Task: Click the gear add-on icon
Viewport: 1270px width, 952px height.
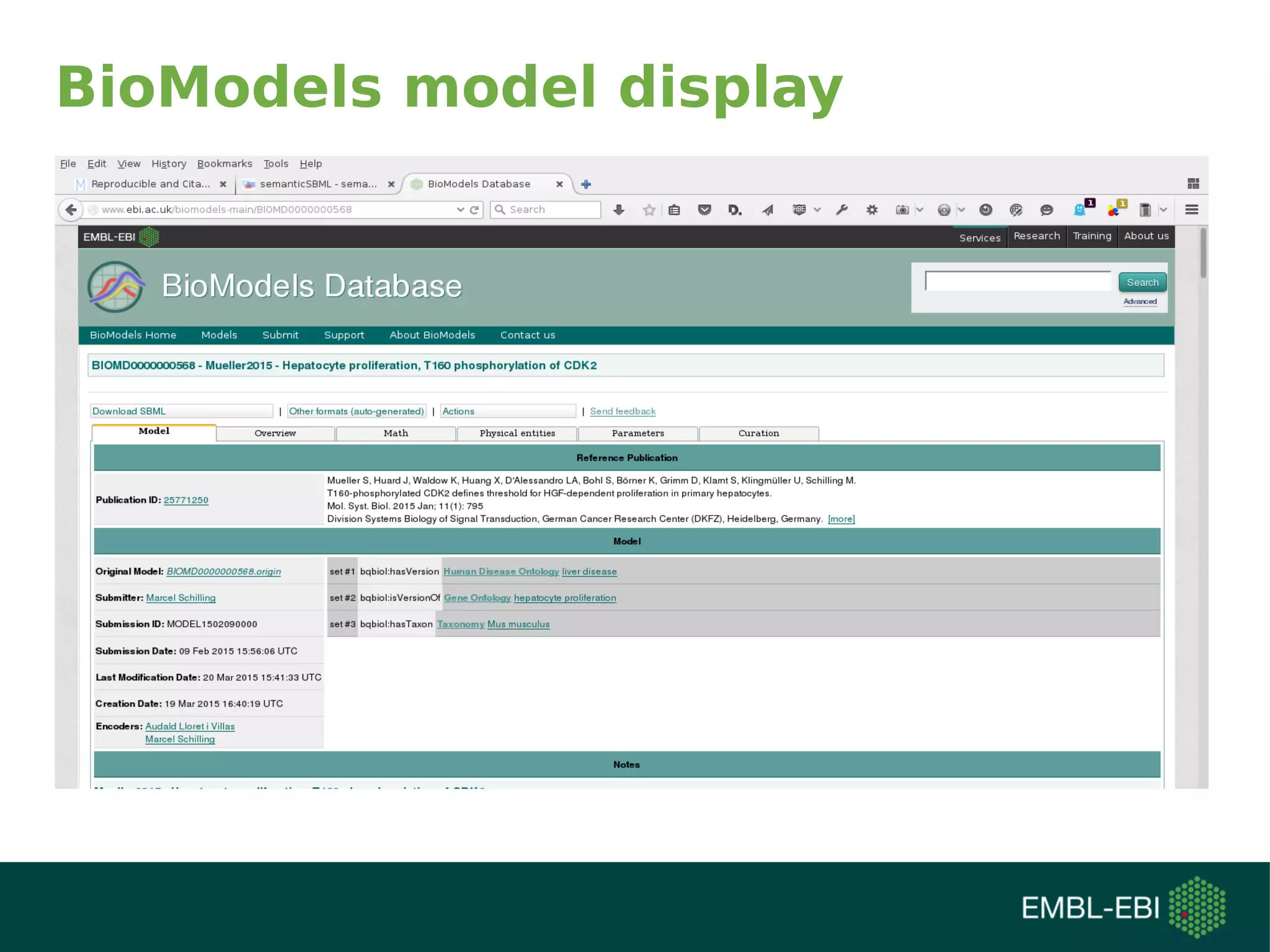Action: (x=872, y=210)
